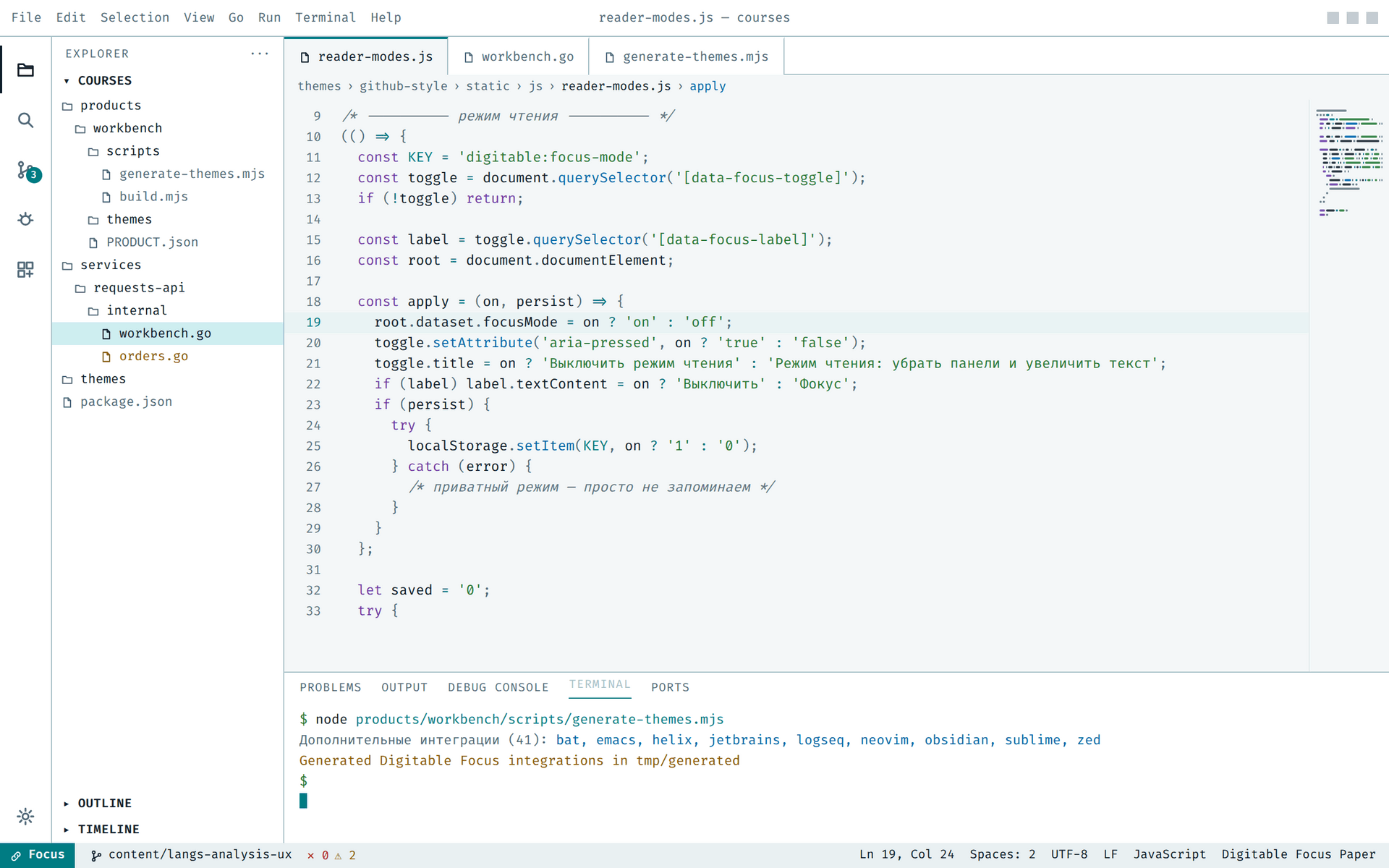Click the themes breadcrumb segment
This screenshot has width=1389, height=868.
[319, 86]
